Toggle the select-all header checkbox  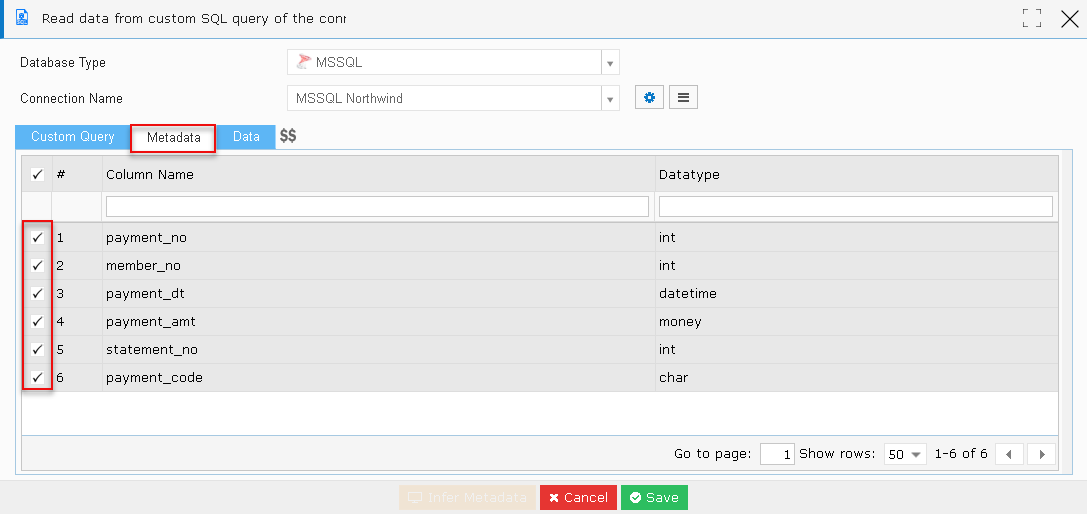pos(37,174)
